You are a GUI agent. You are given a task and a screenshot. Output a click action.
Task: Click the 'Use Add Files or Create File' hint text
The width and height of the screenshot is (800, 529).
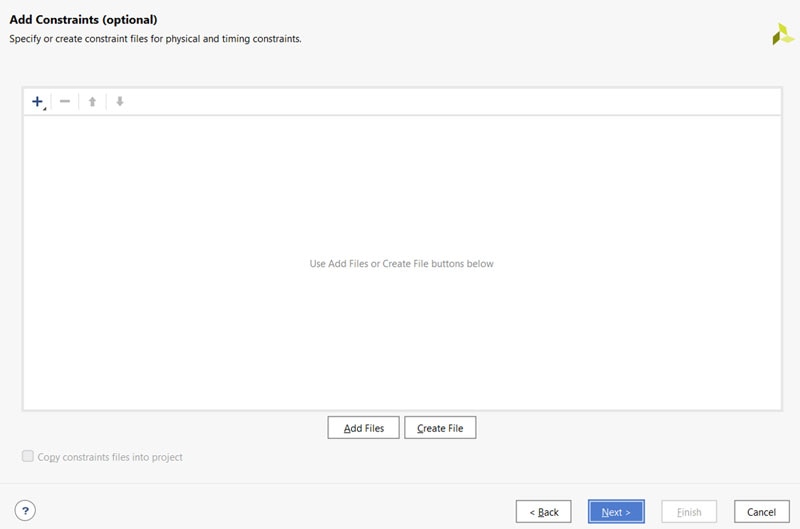pos(401,264)
